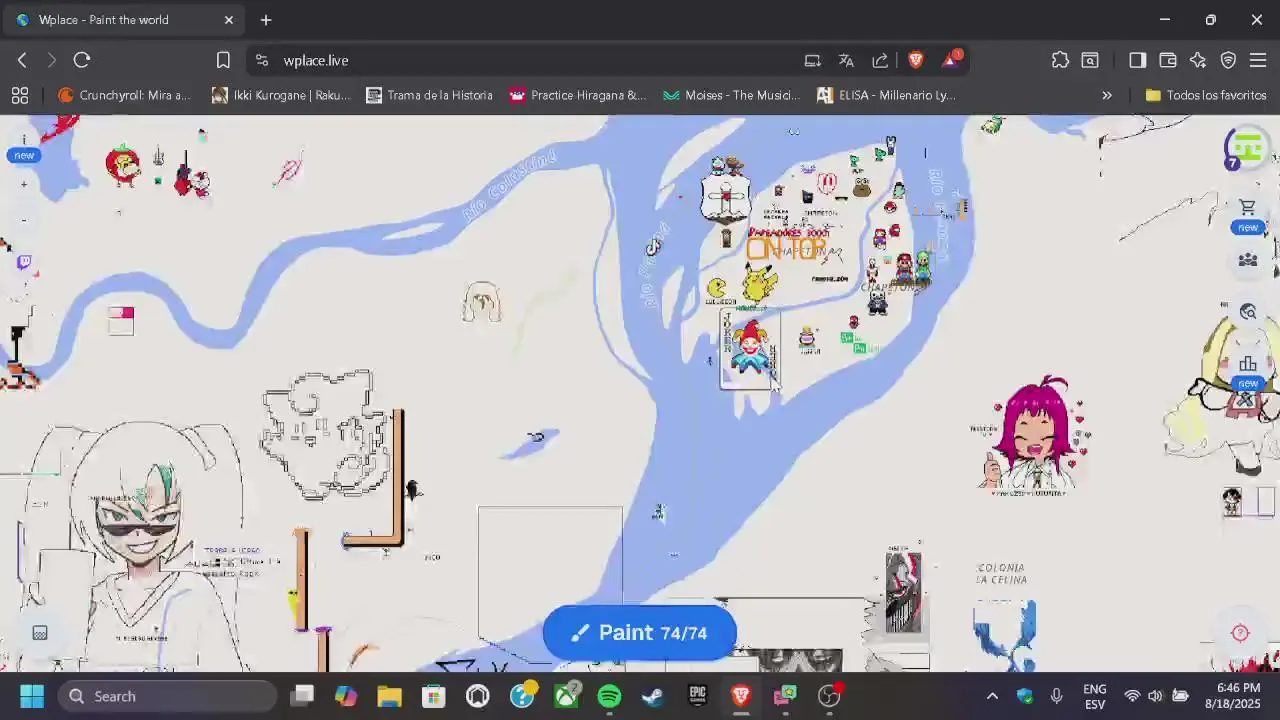Open the Twitch link icon
Viewport: 1280px width, 720px height.
24,263
